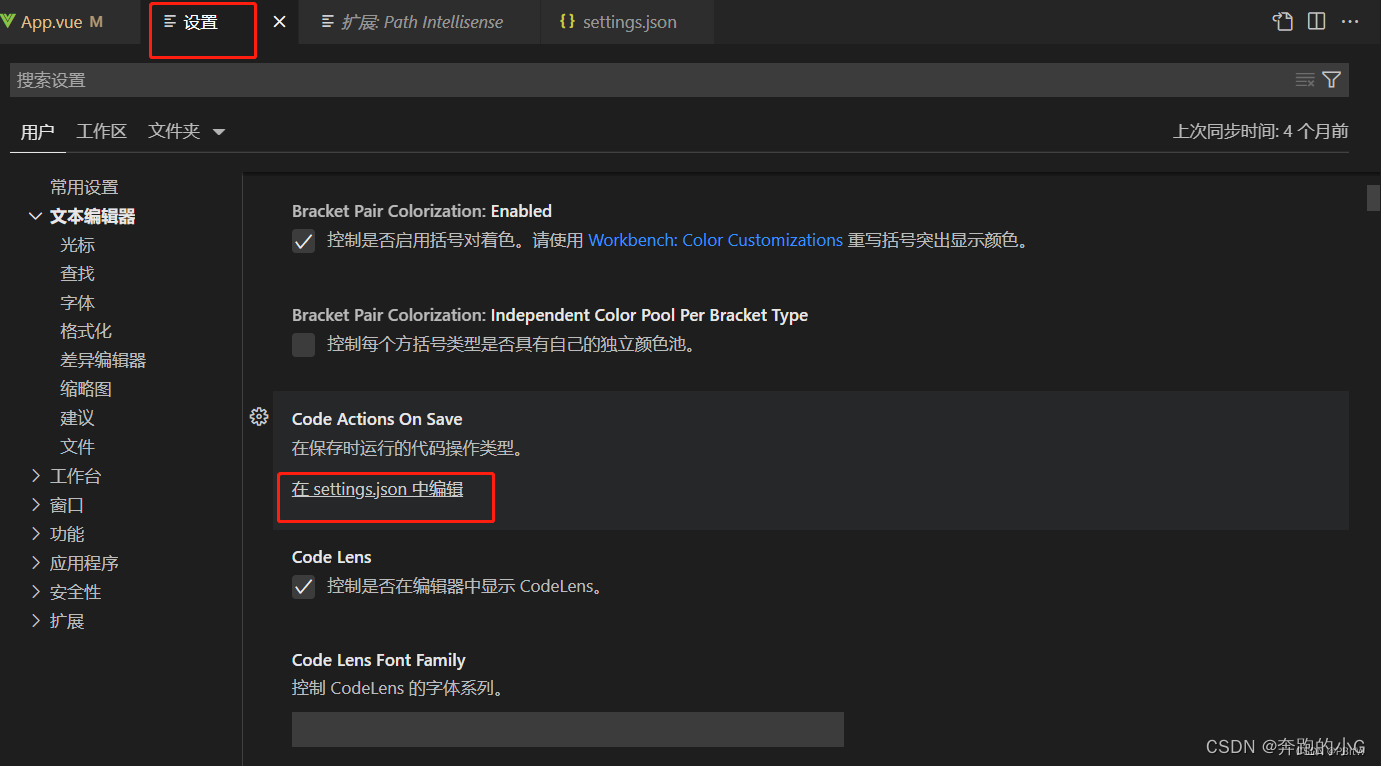Open the 扩展: Path Intellisense tab

click(420, 22)
